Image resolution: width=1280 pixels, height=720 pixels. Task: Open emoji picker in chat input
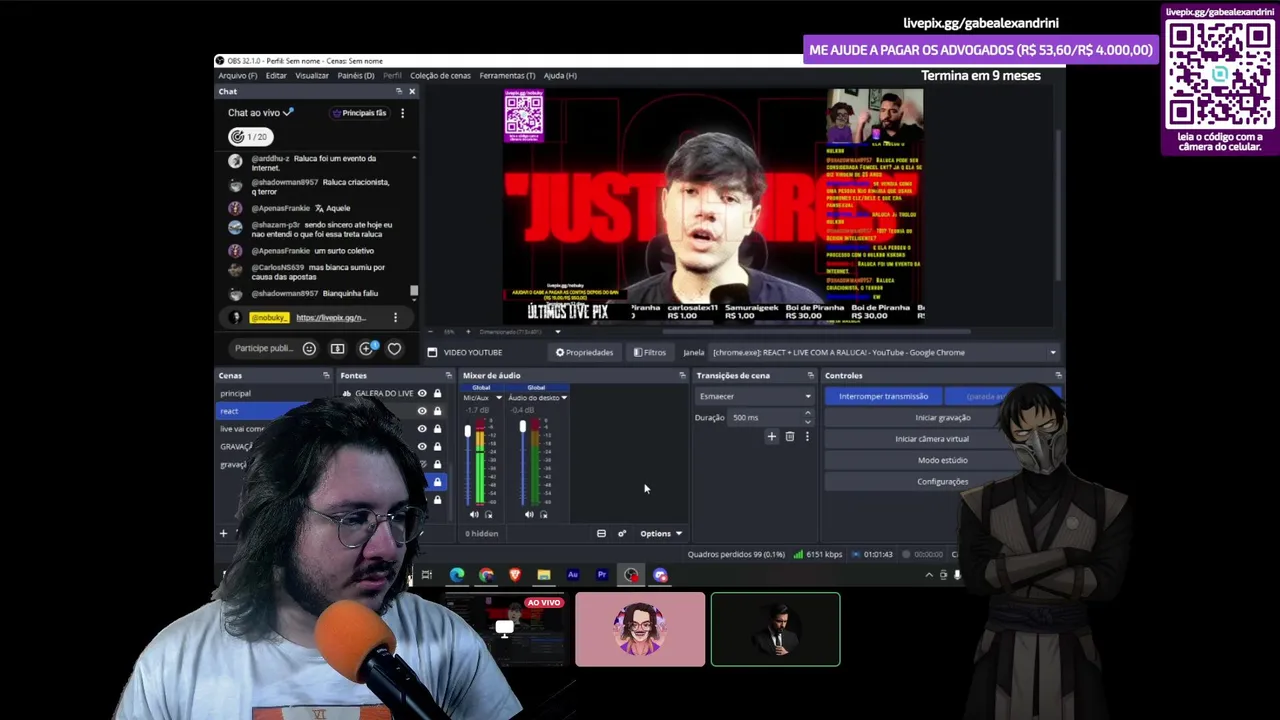pos(309,348)
